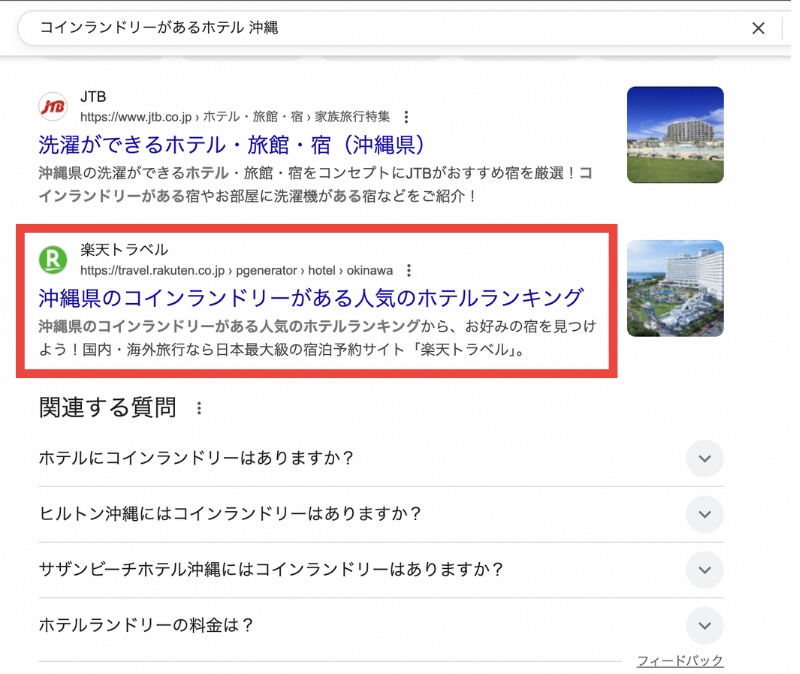Viewport: 800px width, 674px height.
Task: Click the JTB site favicon
Action: [52, 106]
